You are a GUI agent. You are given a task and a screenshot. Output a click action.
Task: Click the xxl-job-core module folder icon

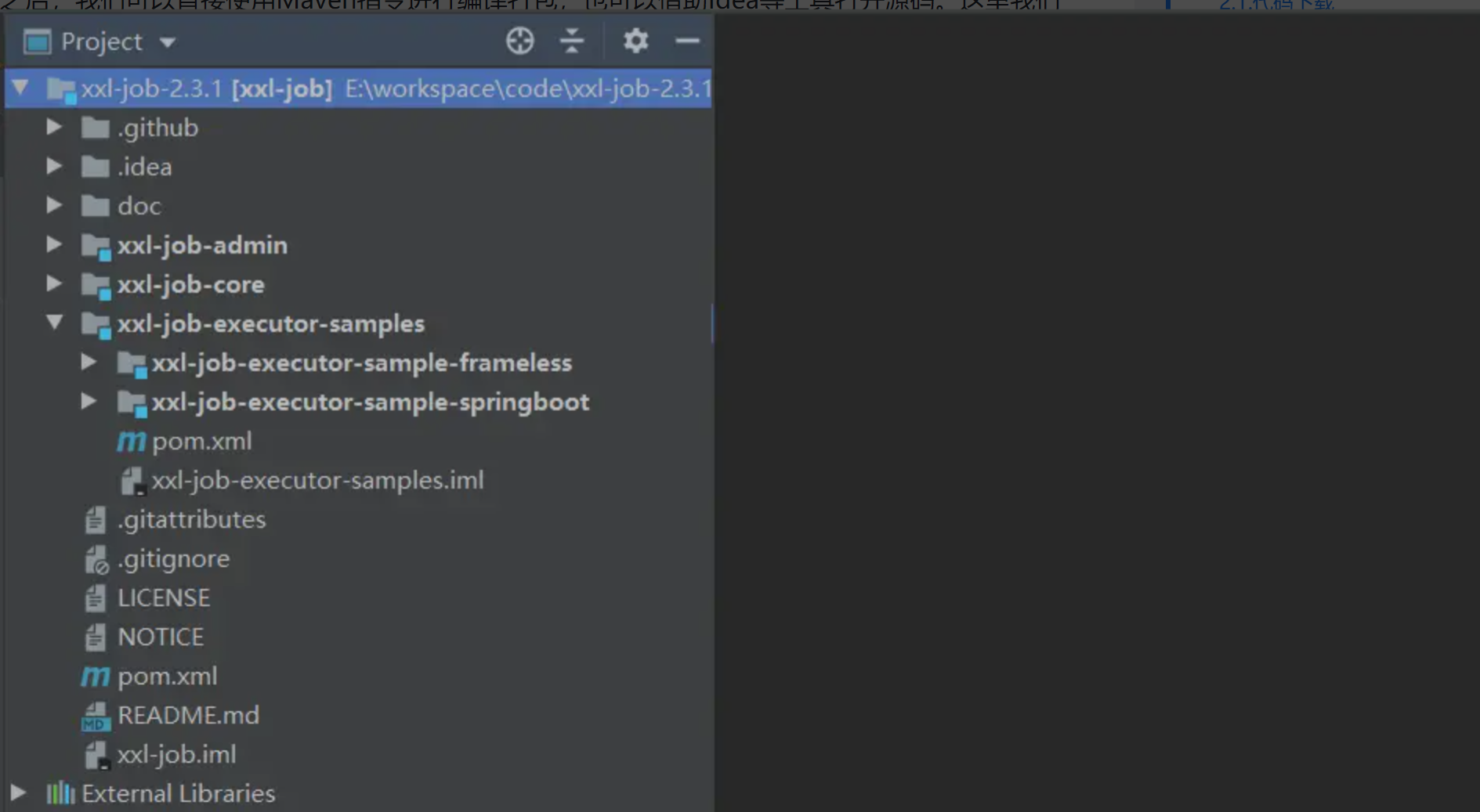point(96,286)
